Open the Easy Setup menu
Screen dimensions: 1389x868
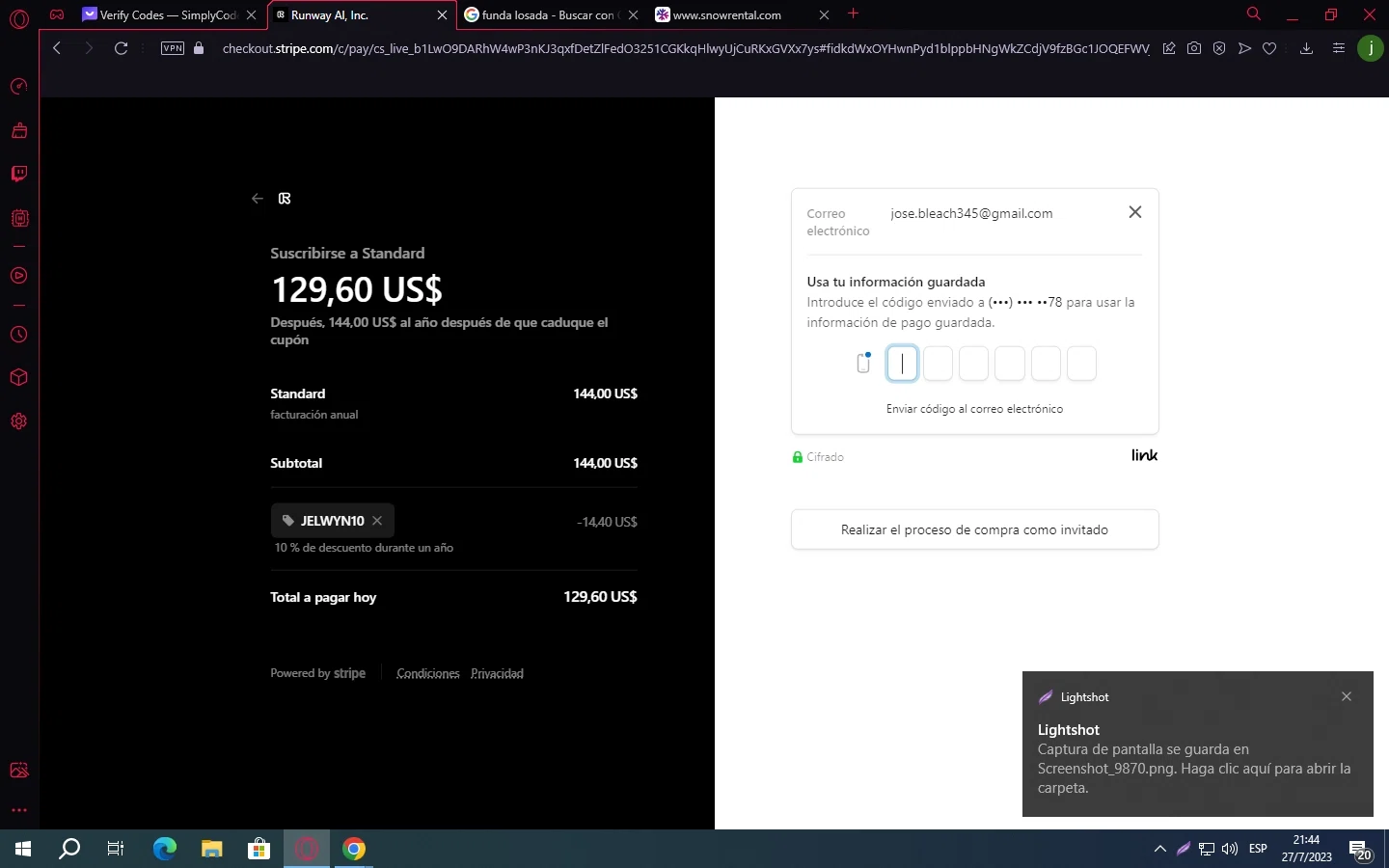(x=1338, y=48)
